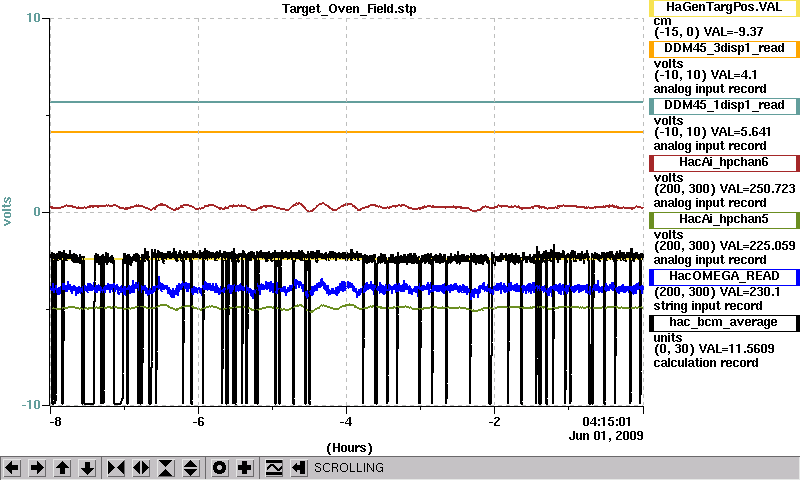Pan the graph left with the left-arrow button
This screenshot has height=480, width=800.
click(12, 468)
